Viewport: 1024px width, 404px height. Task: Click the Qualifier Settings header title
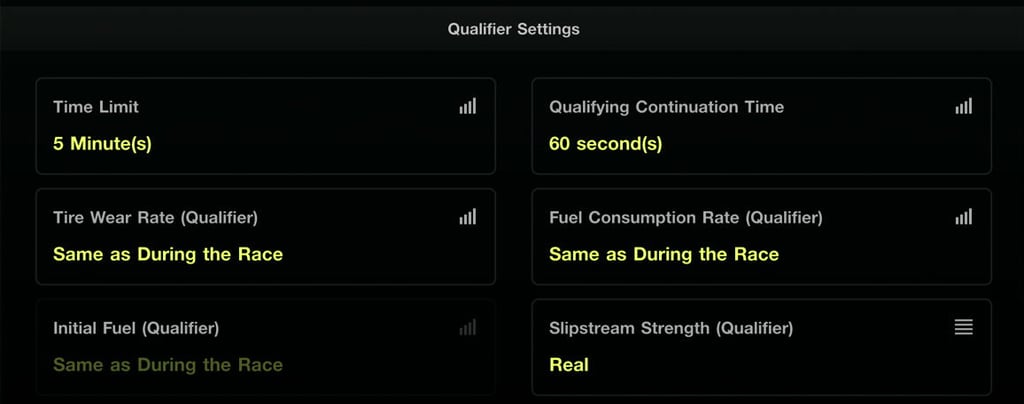pos(513,29)
